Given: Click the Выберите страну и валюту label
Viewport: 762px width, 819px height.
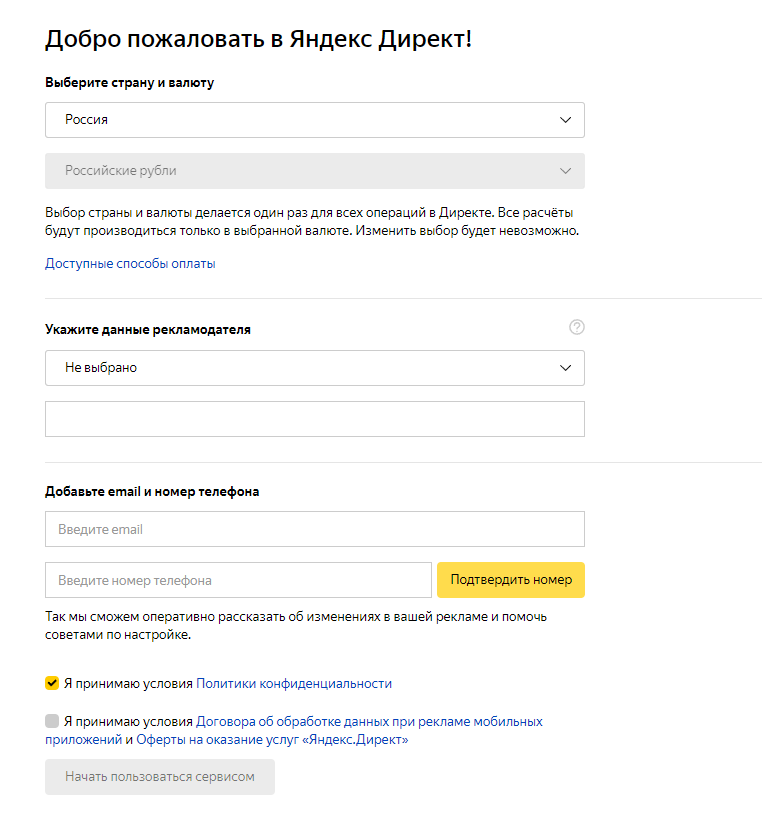Looking at the screenshot, I should 130,83.
